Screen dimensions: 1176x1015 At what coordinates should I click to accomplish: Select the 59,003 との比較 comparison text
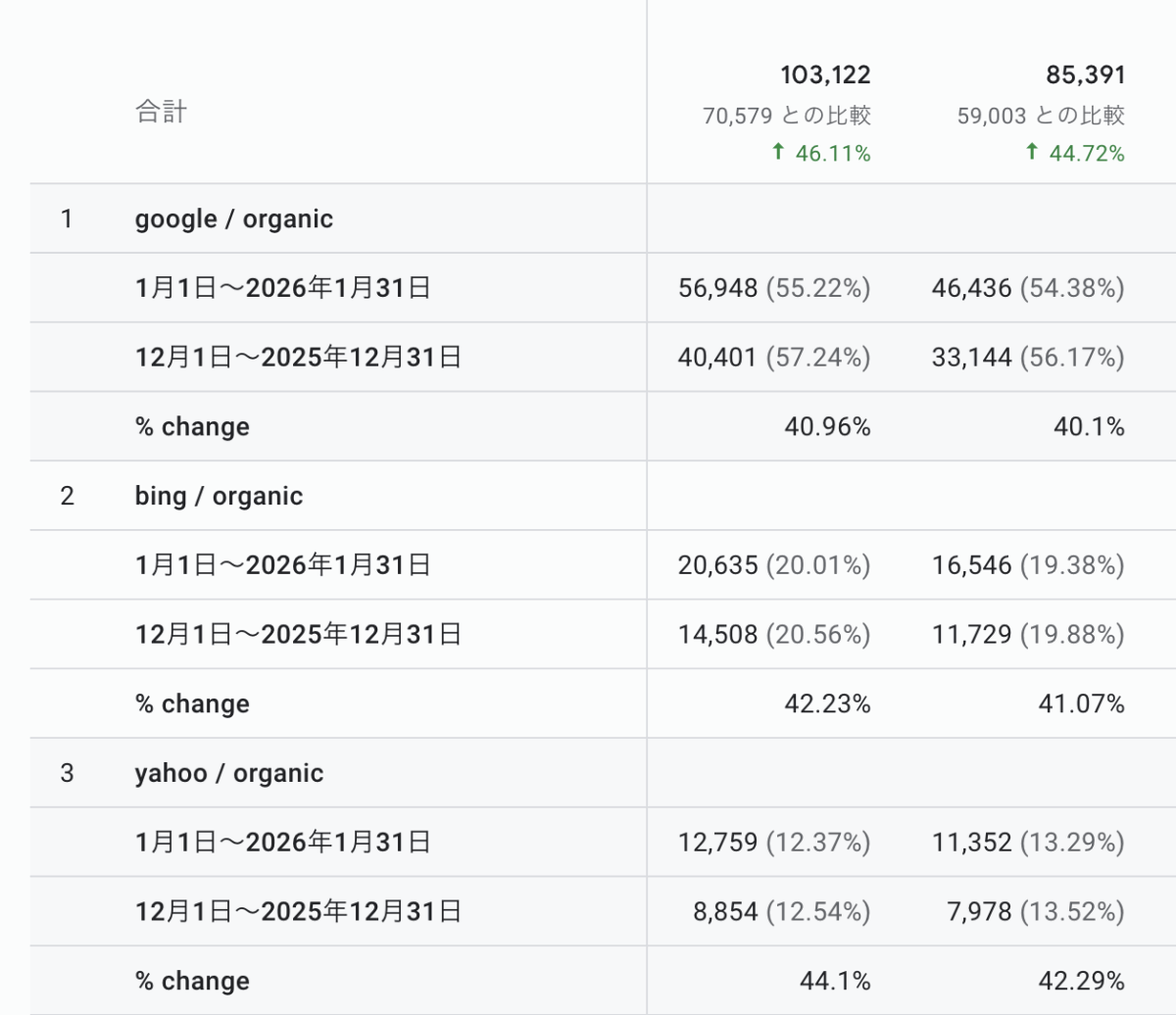pyautogui.click(x=1041, y=116)
